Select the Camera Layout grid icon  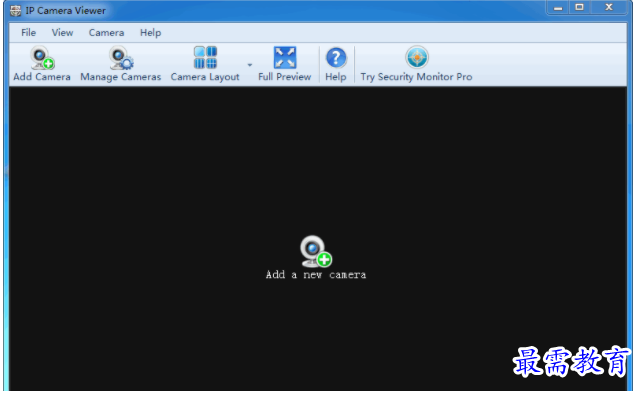click(x=205, y=57)
